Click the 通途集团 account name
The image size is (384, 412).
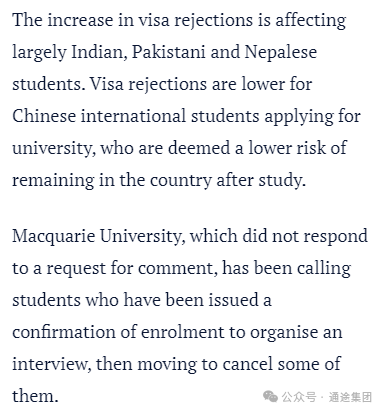click(350, 397)
